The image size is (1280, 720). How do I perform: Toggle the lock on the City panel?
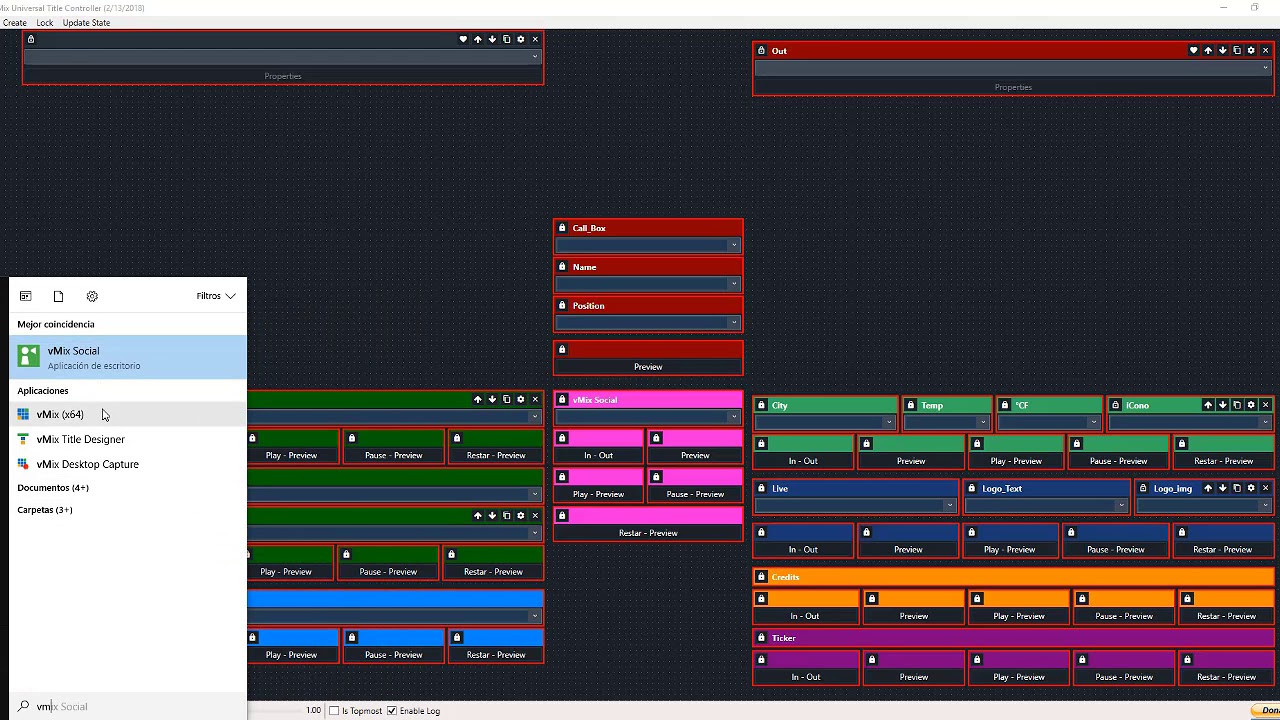[761, 405]
